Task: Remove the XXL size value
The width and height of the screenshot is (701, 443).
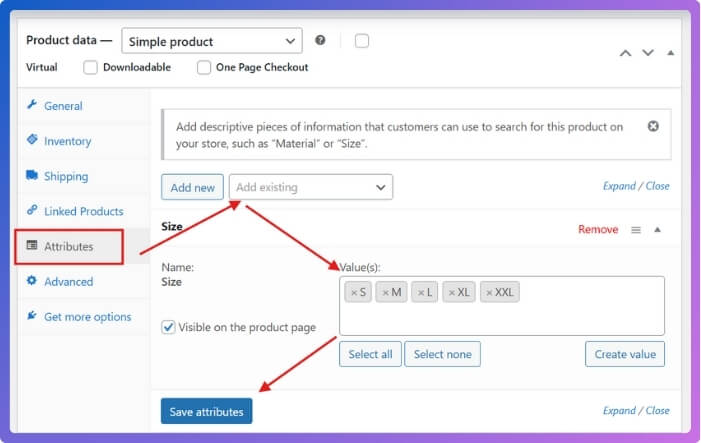Action: [490, 293]
